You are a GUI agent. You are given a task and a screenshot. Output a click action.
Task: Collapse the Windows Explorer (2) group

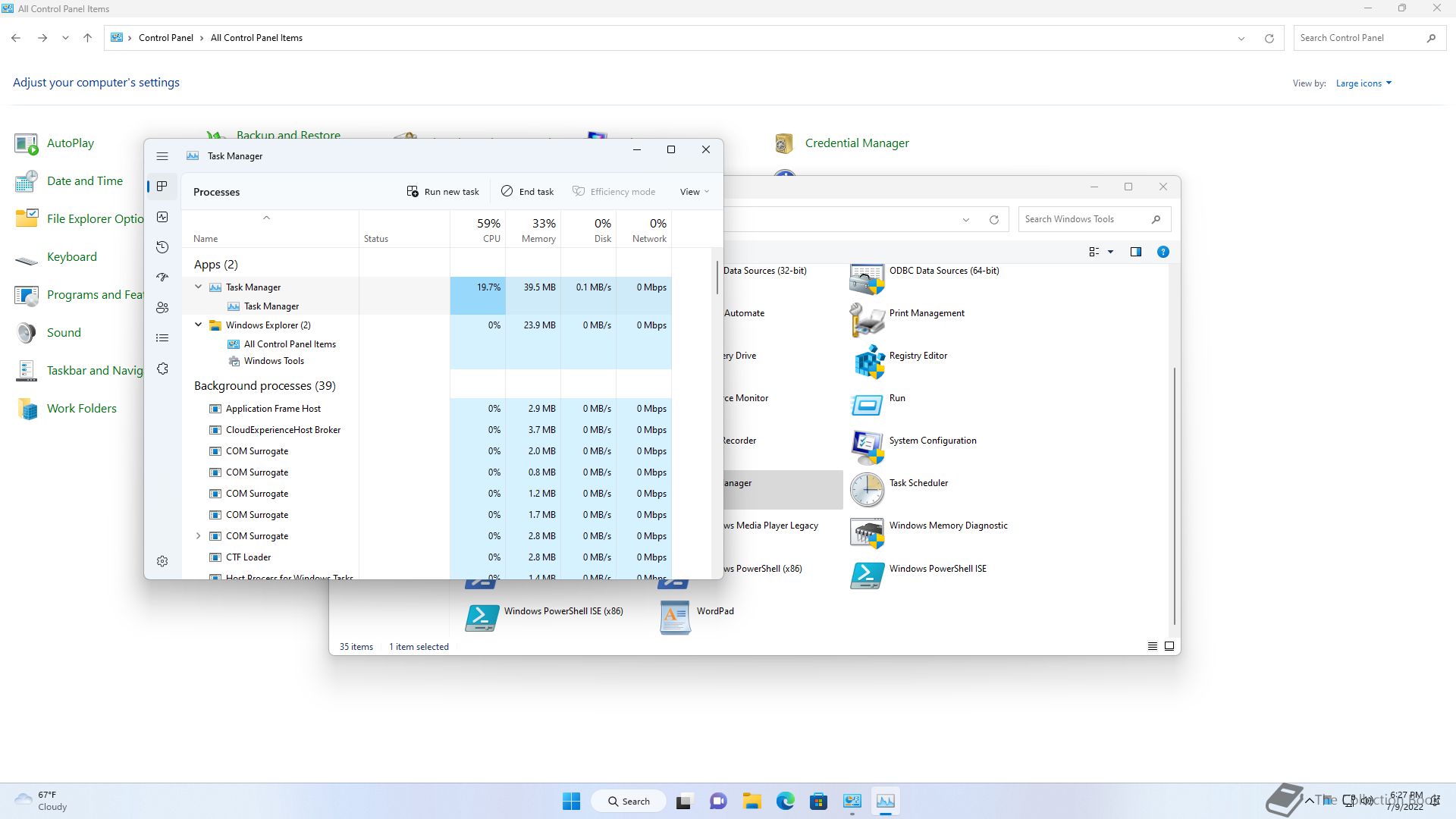(199, 325)
